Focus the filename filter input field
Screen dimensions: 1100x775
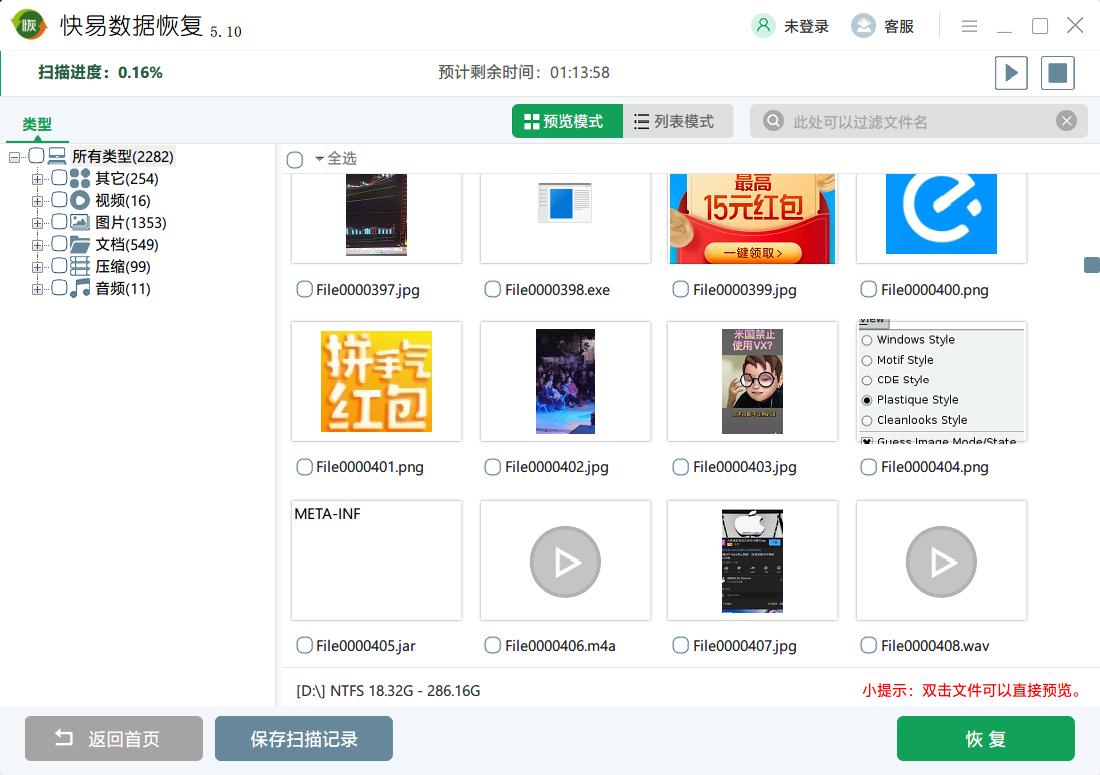[x=919, y=122]
